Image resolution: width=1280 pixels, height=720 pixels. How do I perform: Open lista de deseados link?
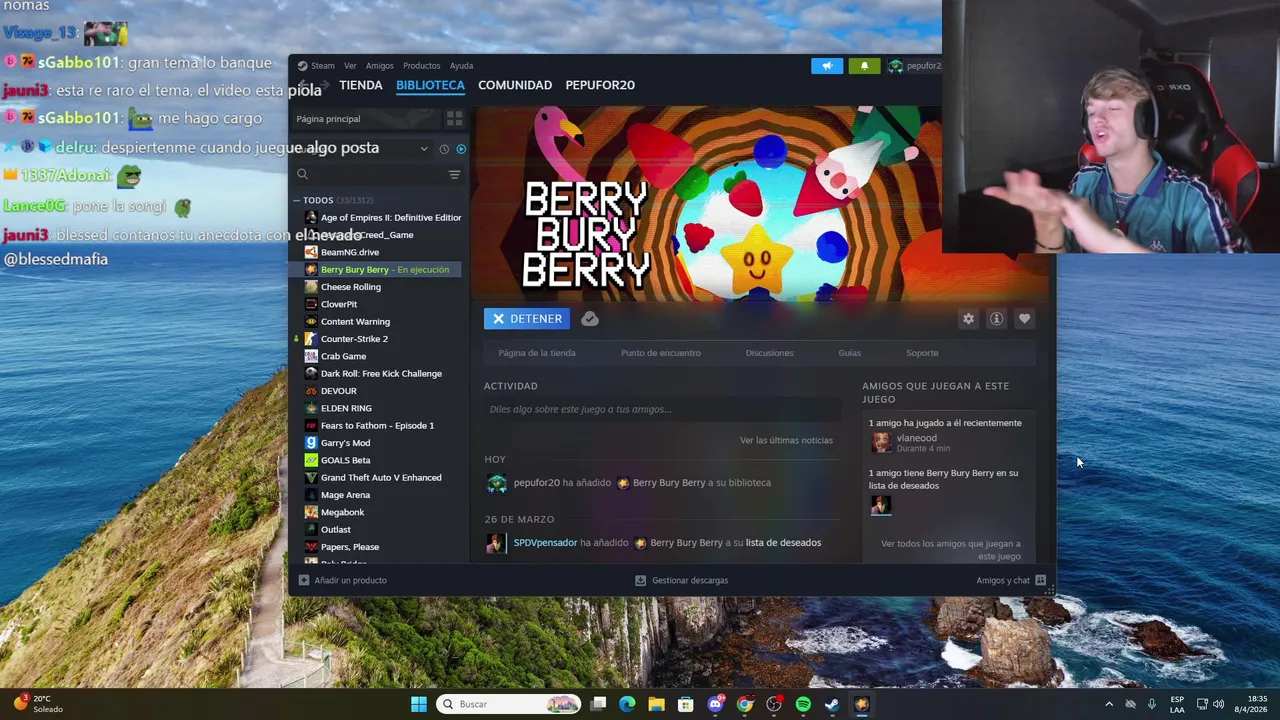click(783, 543)
